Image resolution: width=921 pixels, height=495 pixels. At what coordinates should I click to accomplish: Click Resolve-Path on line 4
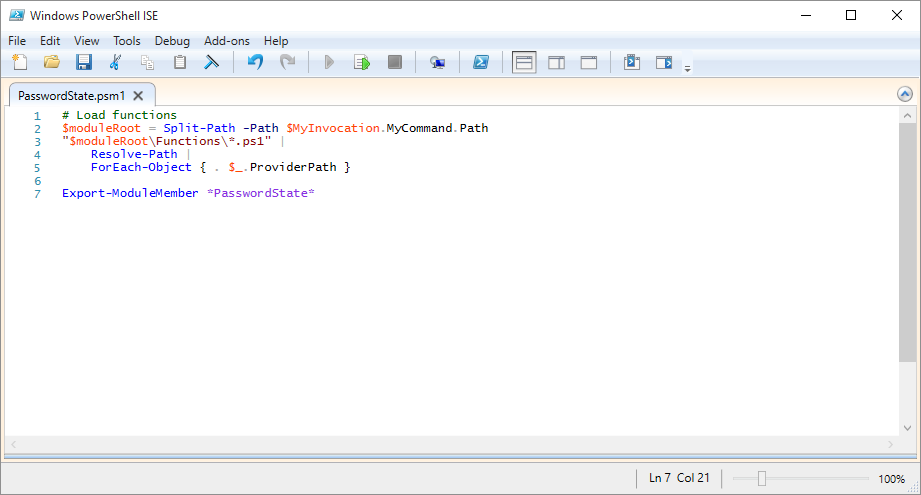tap(134, 154)
